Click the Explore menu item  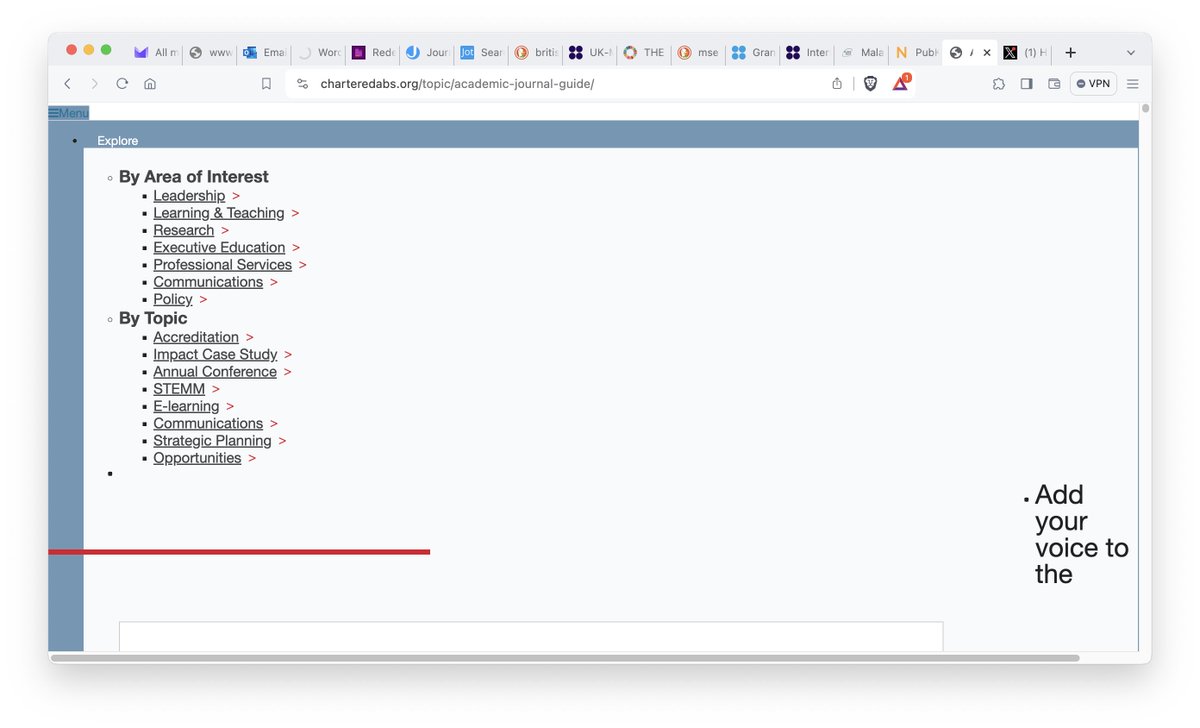click(118, 141)
